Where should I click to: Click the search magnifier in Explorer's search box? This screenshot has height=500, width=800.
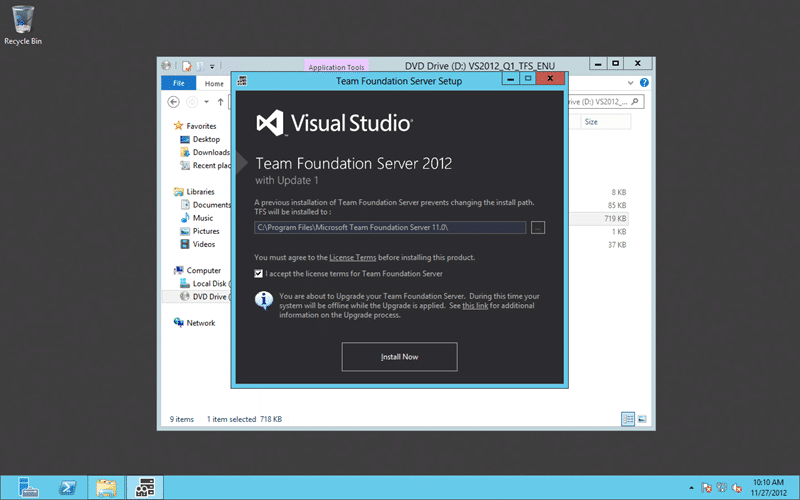click(635, 102)
